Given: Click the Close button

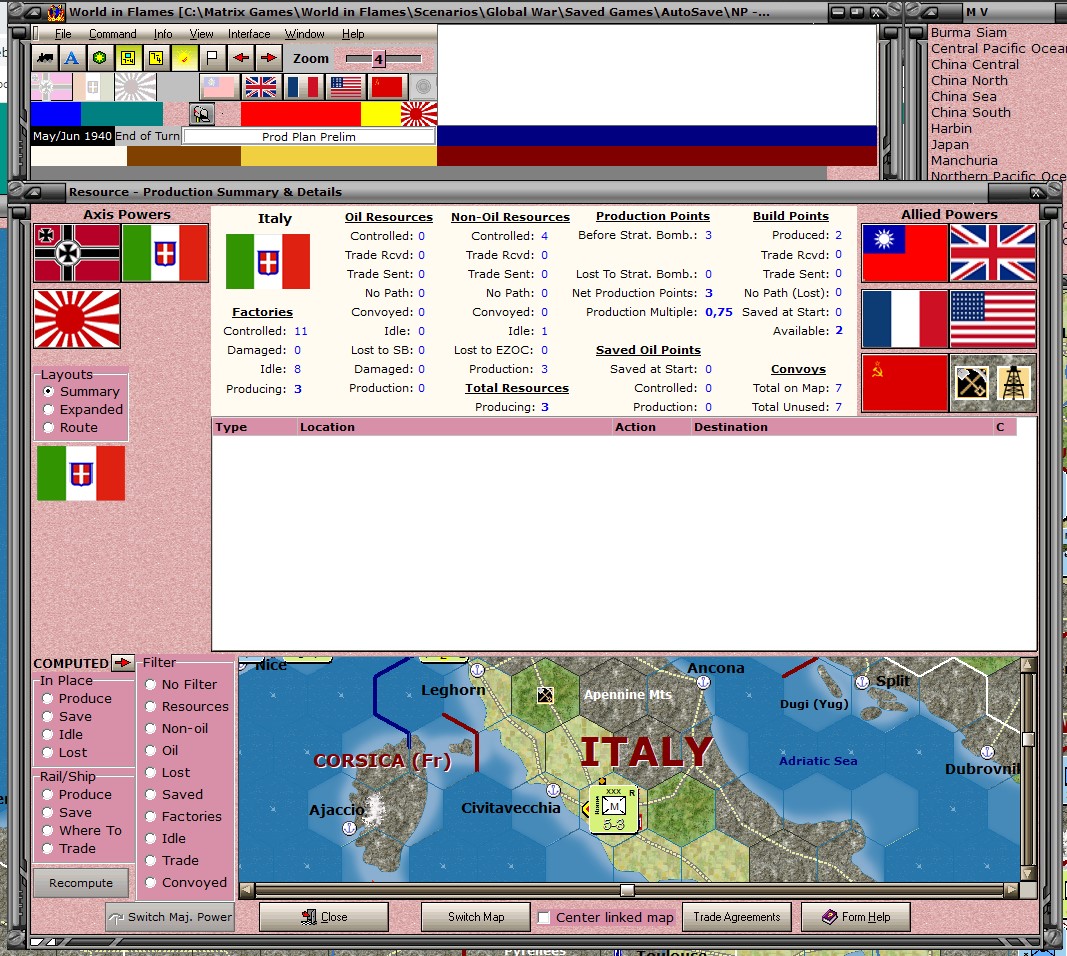Looking at the screenshot, I should pyautogui.click(x=324, y=917).
